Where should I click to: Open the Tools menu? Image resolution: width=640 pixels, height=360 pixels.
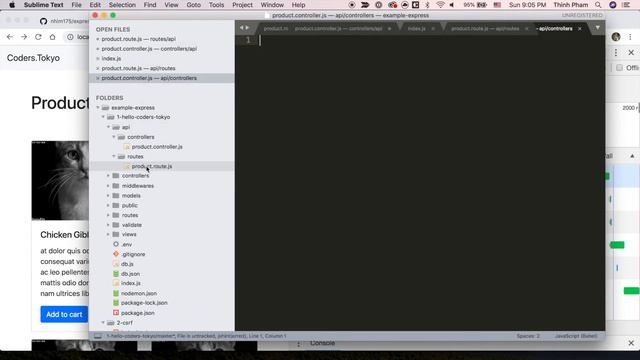tap(216, 5)
